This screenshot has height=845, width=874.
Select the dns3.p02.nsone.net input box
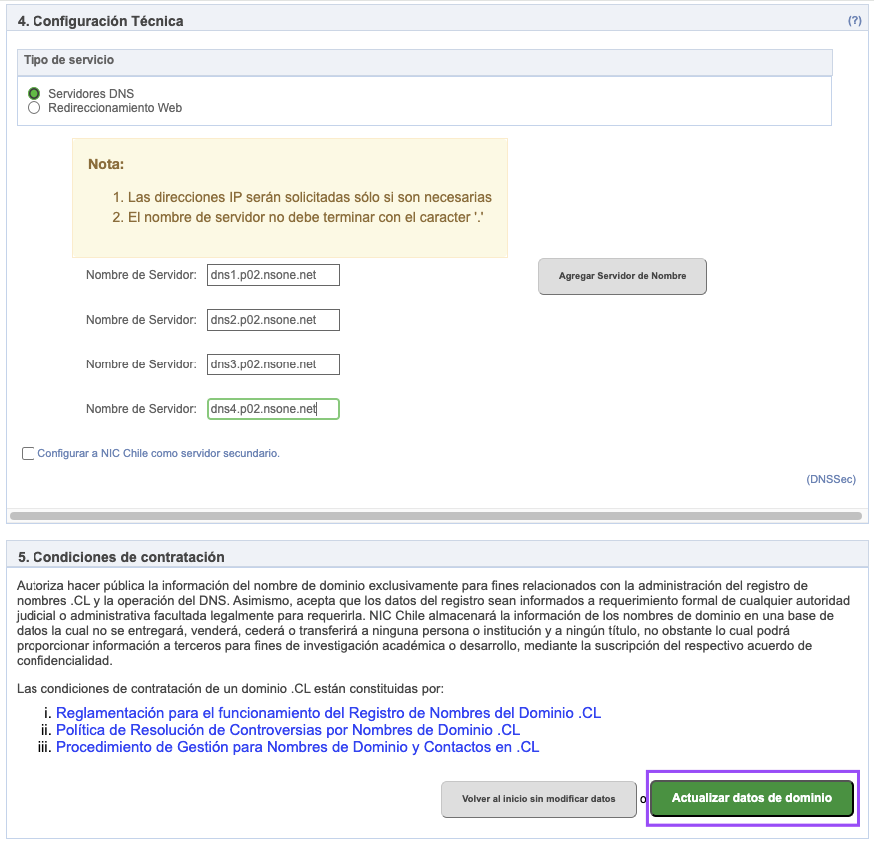pos(273,365)
